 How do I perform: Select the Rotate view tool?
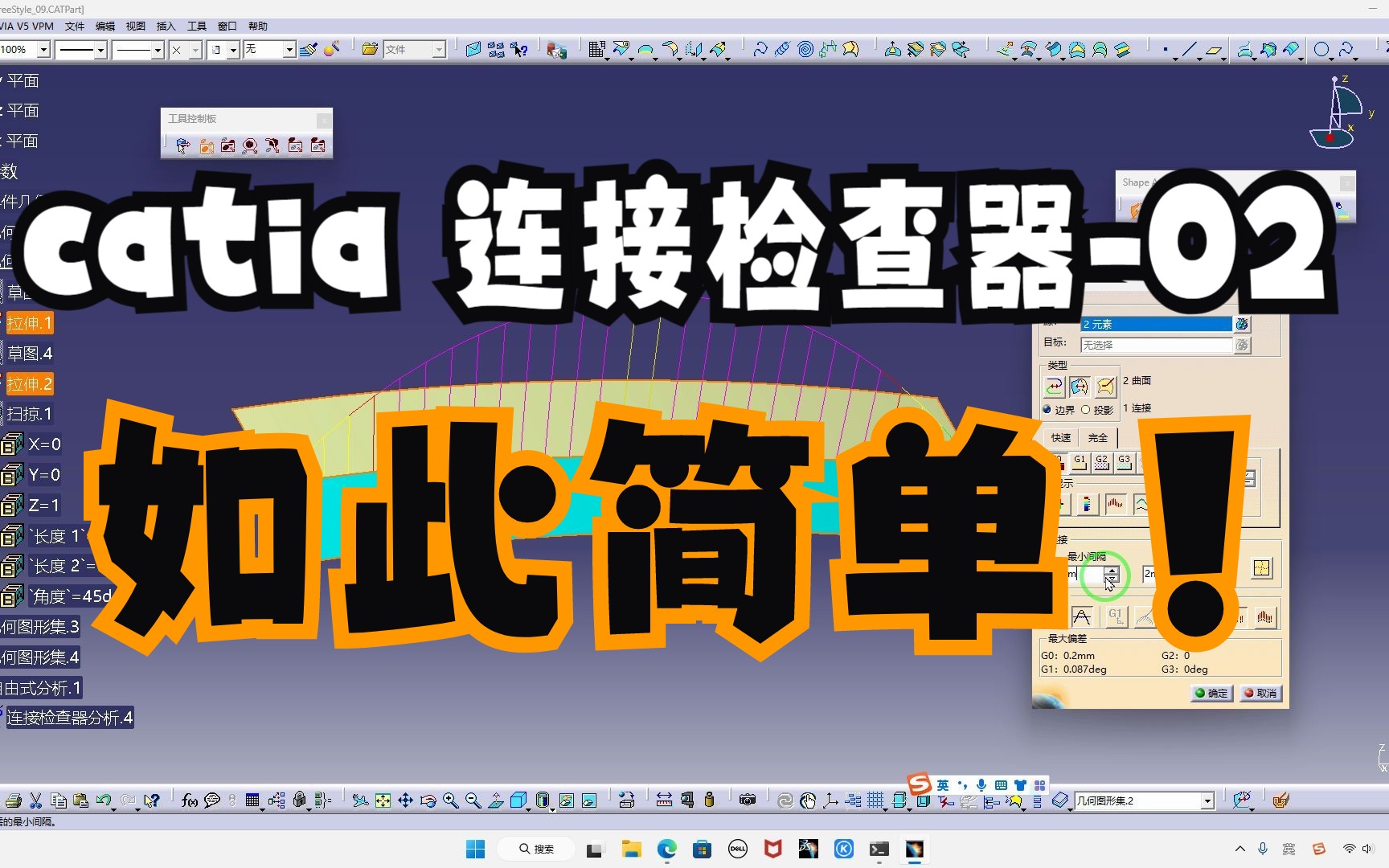[x=428, y=801]
